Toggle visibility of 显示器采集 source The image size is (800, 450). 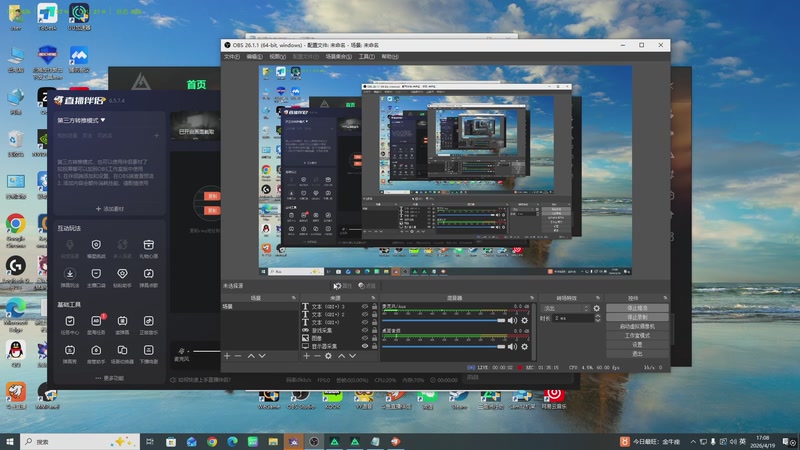coord(365,346)
